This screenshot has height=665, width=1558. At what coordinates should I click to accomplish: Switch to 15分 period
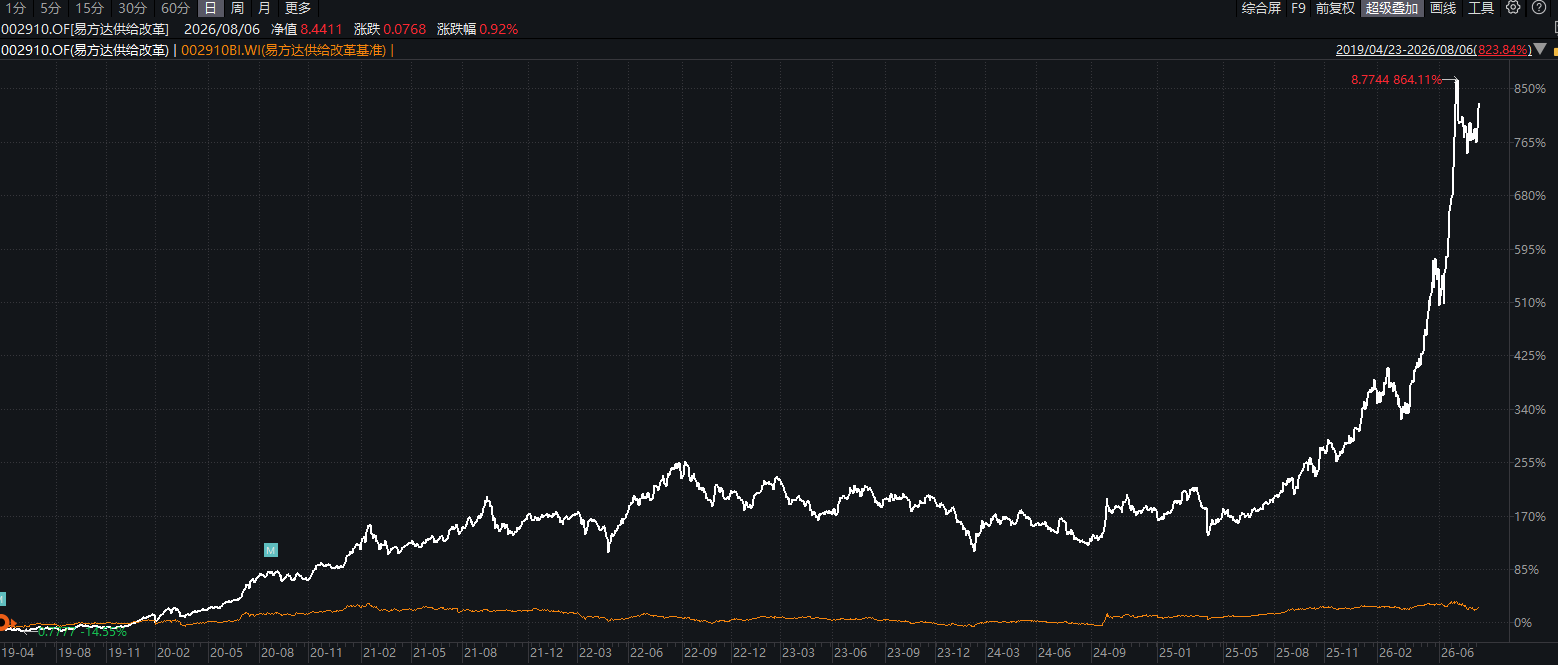pyautogui.click(x=89, y=8)
